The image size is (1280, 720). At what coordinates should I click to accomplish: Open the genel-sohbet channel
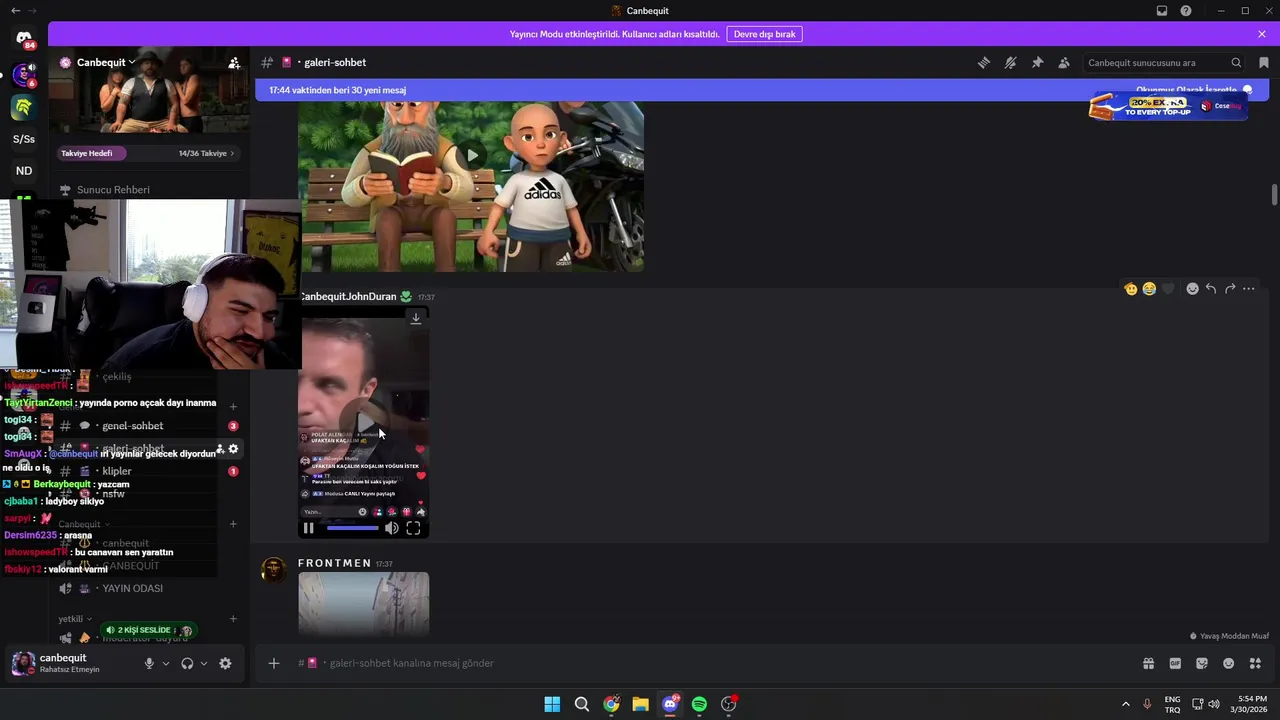[x=132, y=426]
